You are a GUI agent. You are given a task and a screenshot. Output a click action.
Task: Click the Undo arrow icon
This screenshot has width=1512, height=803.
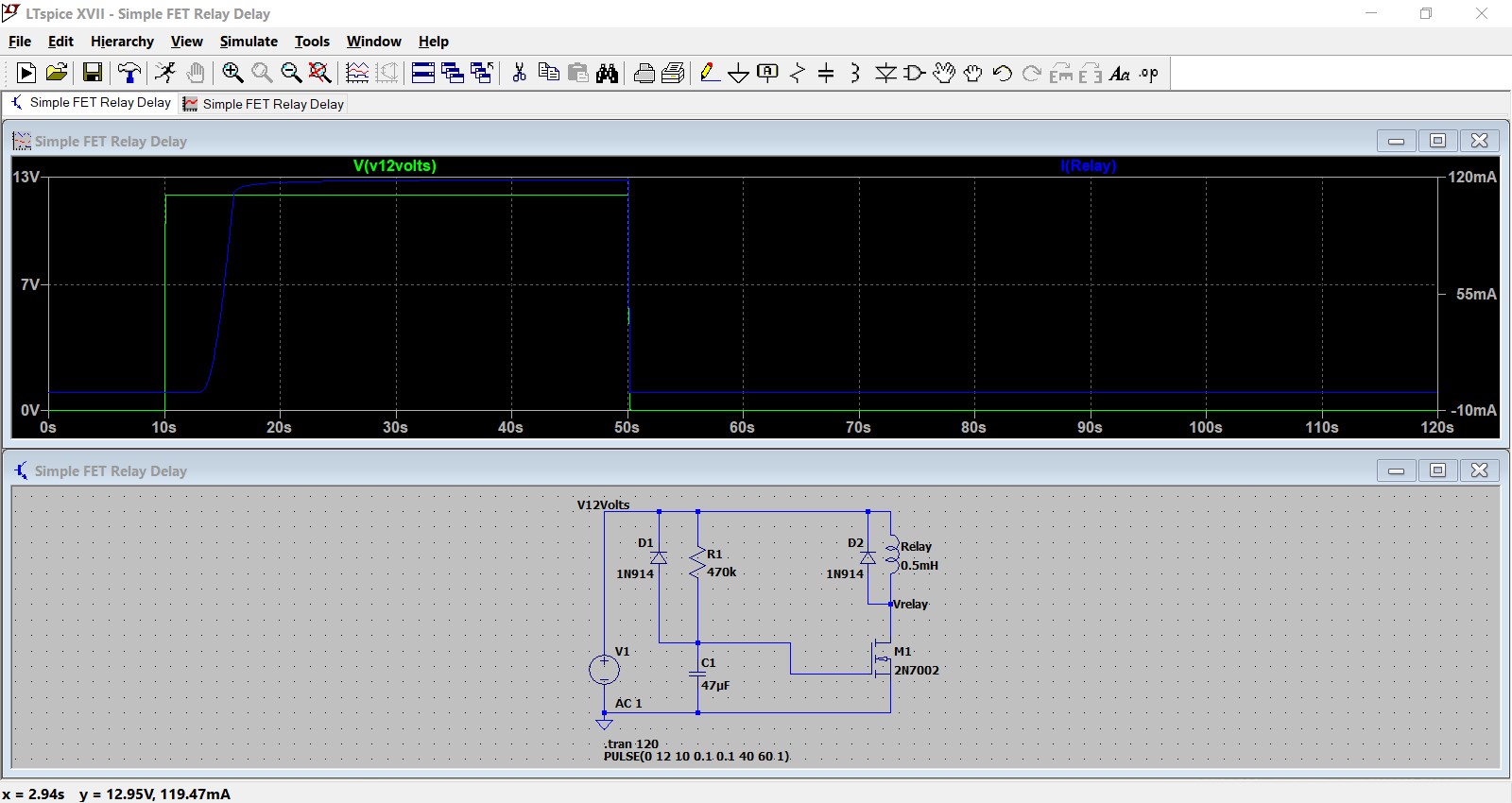point(1003,73)
